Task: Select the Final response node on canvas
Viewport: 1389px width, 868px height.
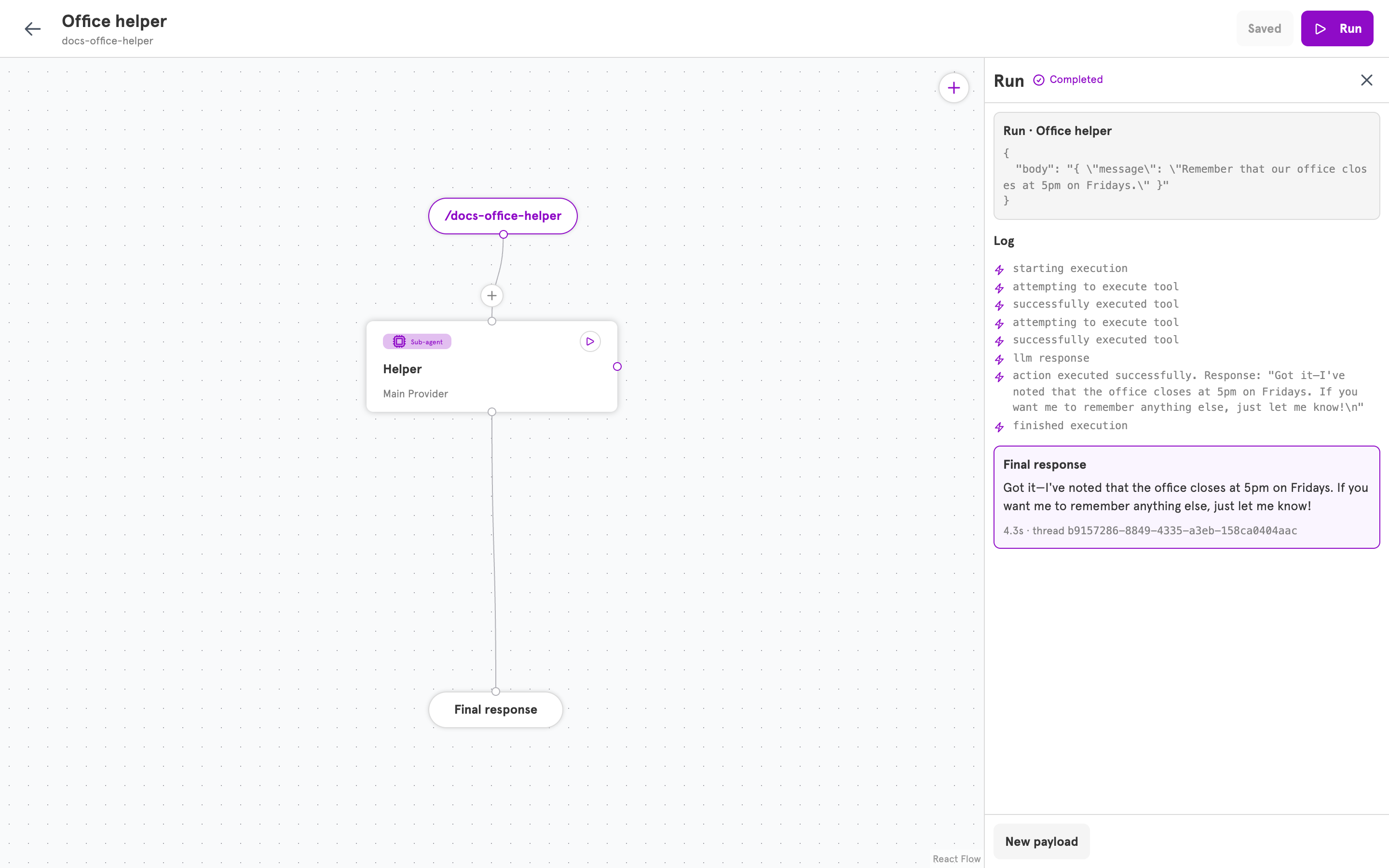Action: coord(495,709)
